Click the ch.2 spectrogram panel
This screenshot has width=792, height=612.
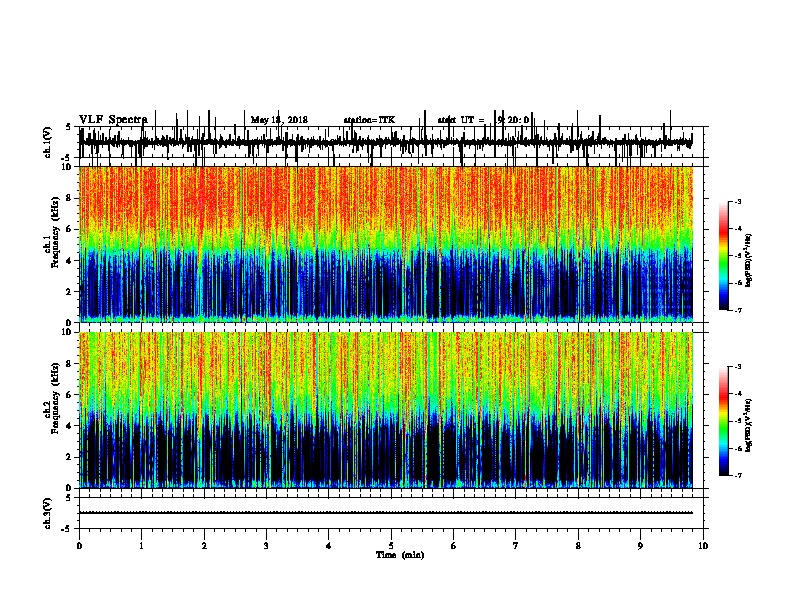[x=386, y=410]
